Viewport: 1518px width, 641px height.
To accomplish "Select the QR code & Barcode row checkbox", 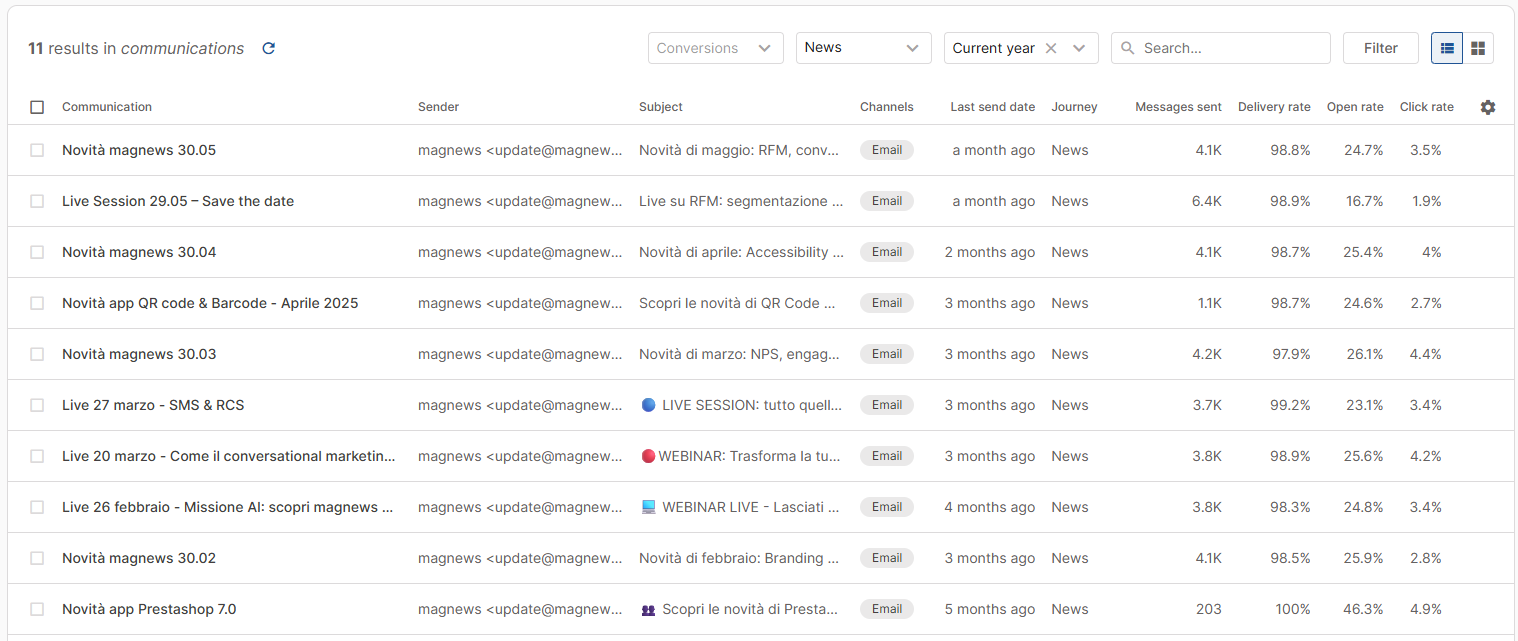I will click(x=37, y=303).
